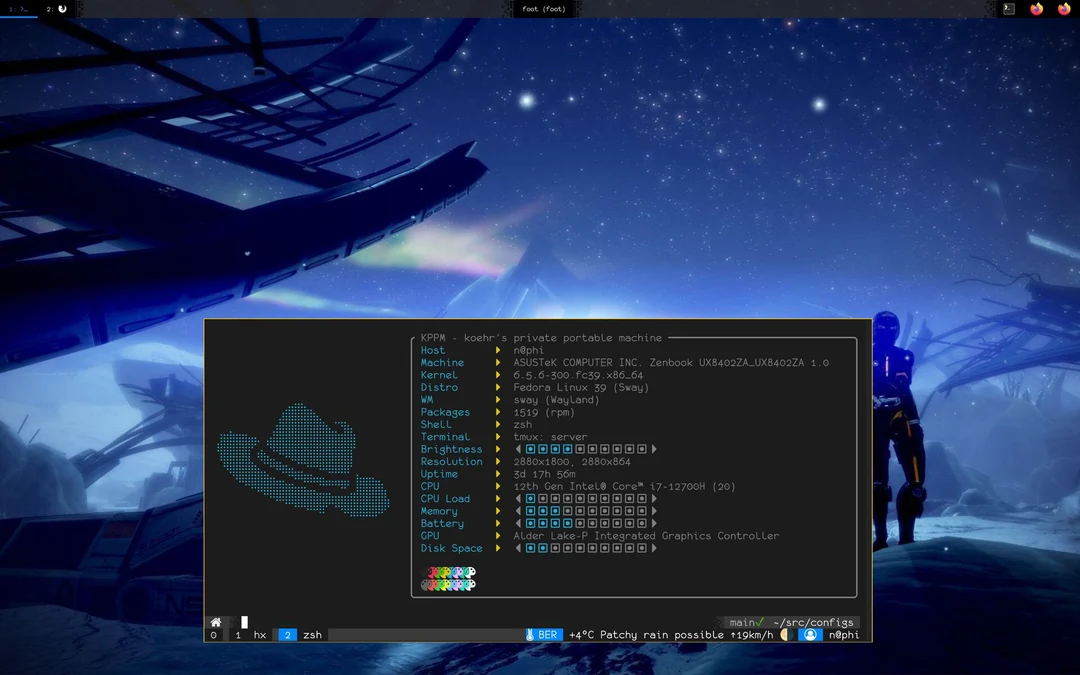
Task: Click the green checkmark beside the main branch
Action: (757, 621)
